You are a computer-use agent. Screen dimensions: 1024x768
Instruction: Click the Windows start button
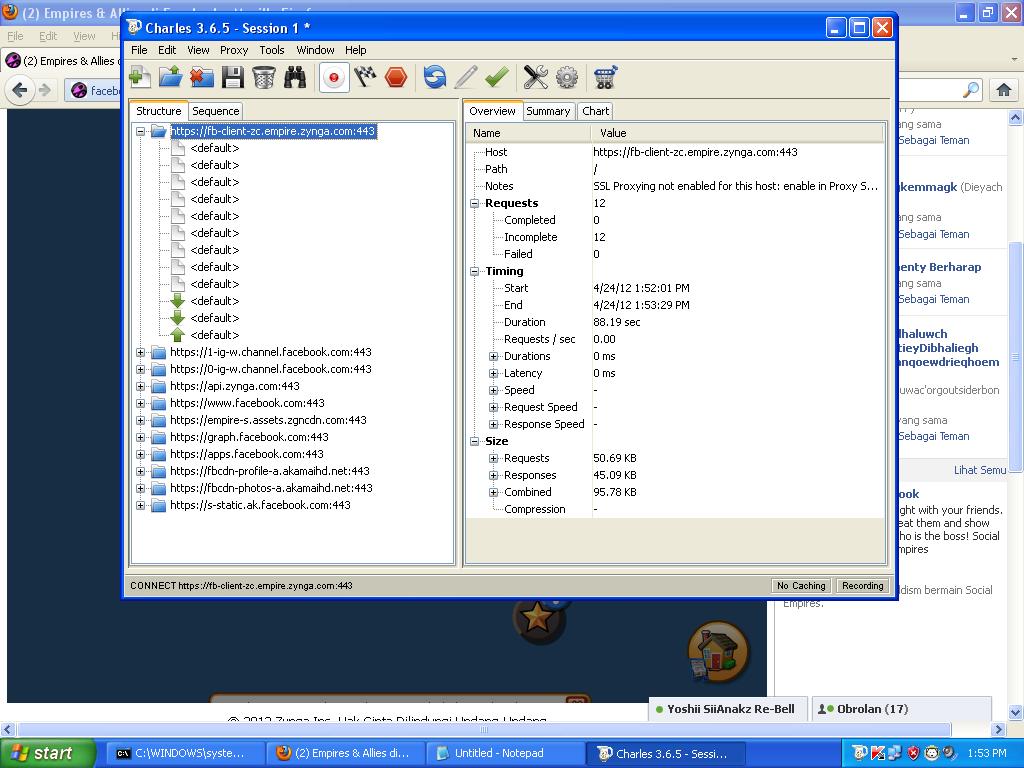point(47,754)
